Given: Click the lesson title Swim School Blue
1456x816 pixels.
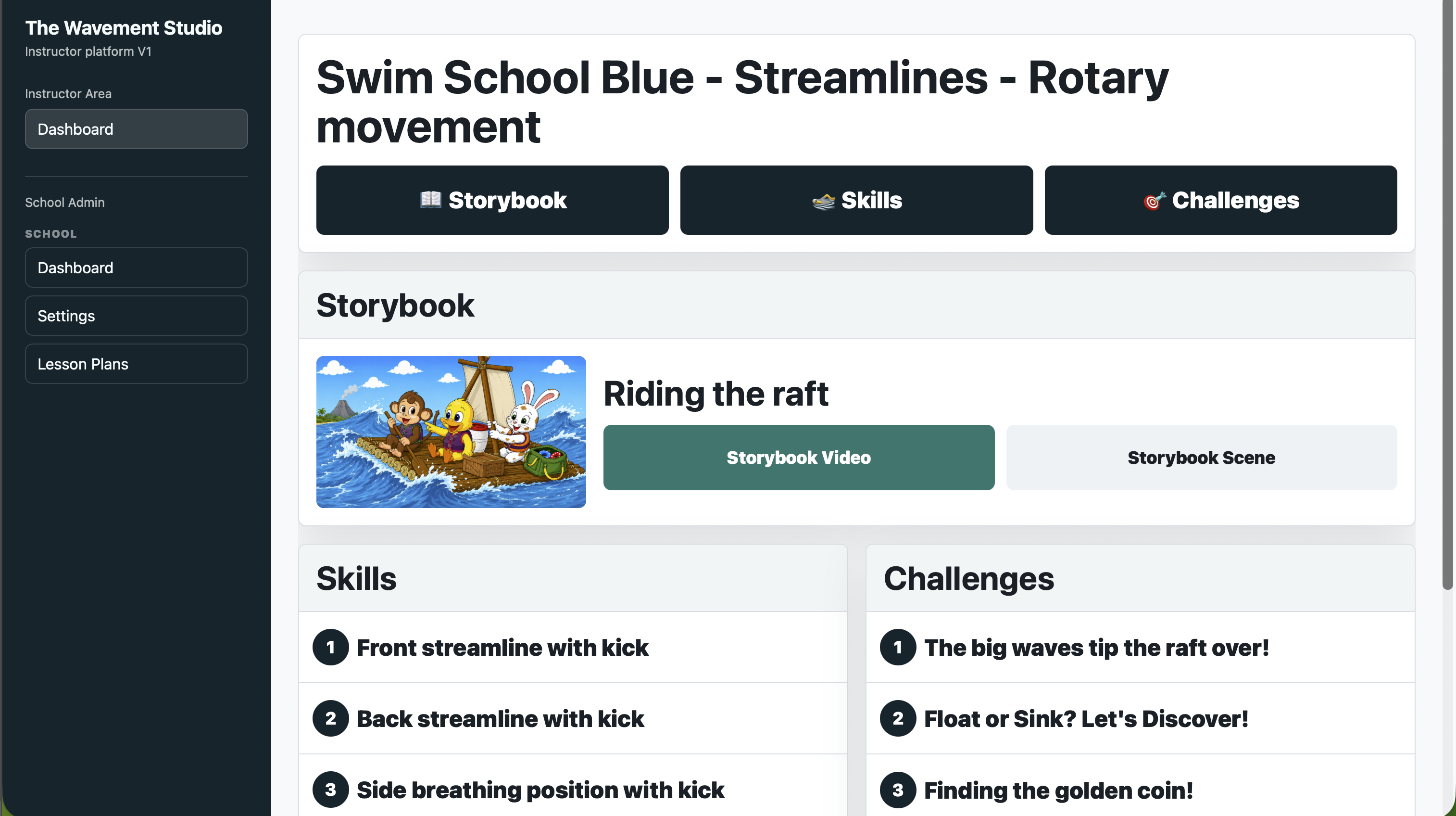Looking at the screenshot, I should pyautogui.click(x=742, y=102).
